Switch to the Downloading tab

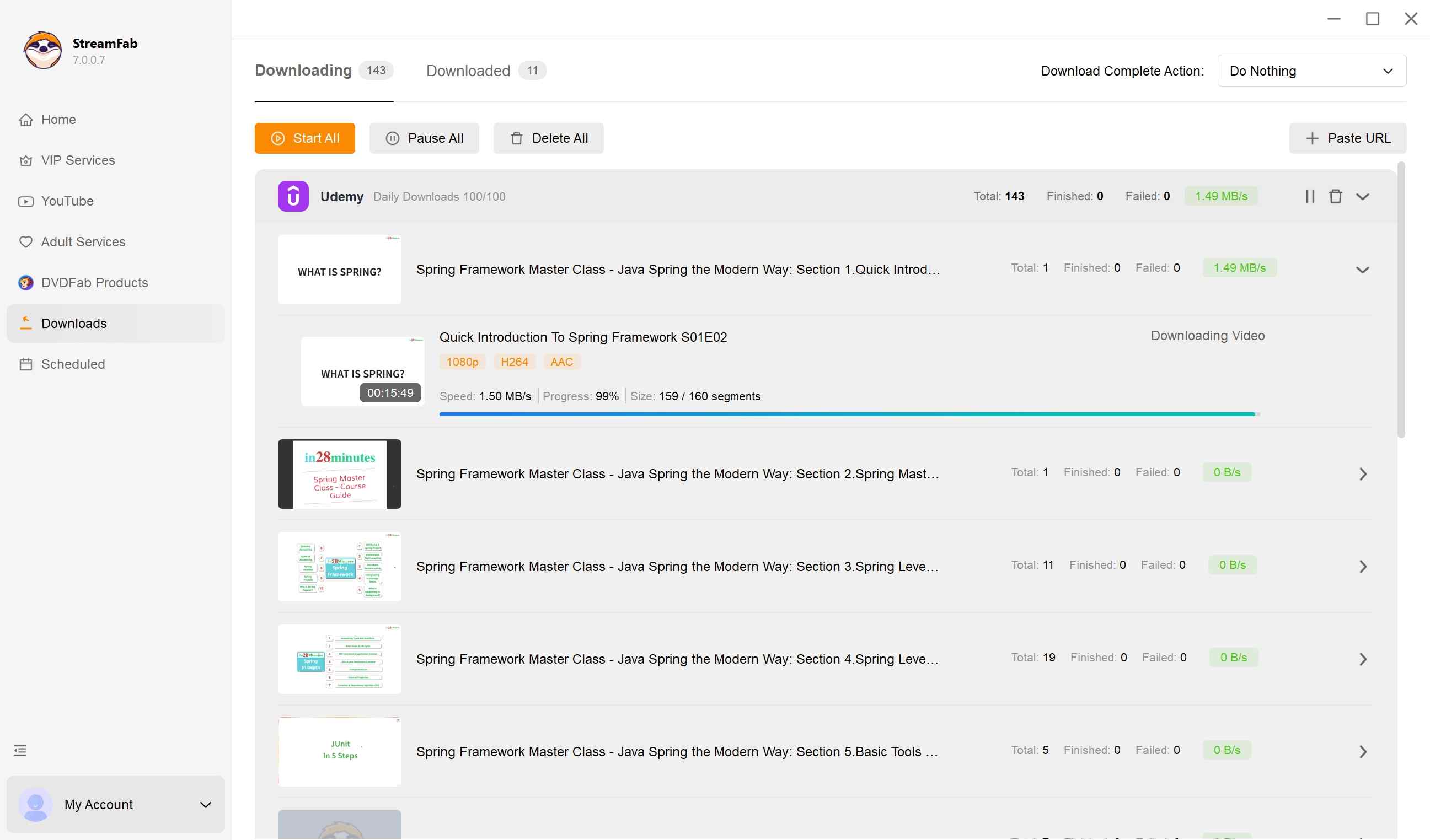coord(303,70)
